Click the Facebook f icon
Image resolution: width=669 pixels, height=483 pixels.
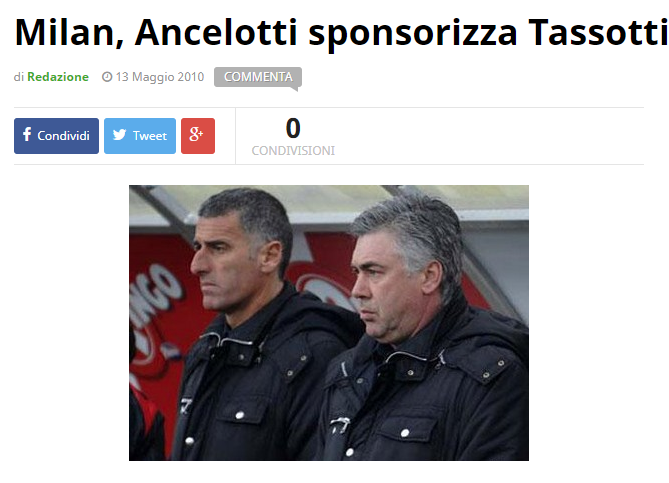(x=27, y=134)
